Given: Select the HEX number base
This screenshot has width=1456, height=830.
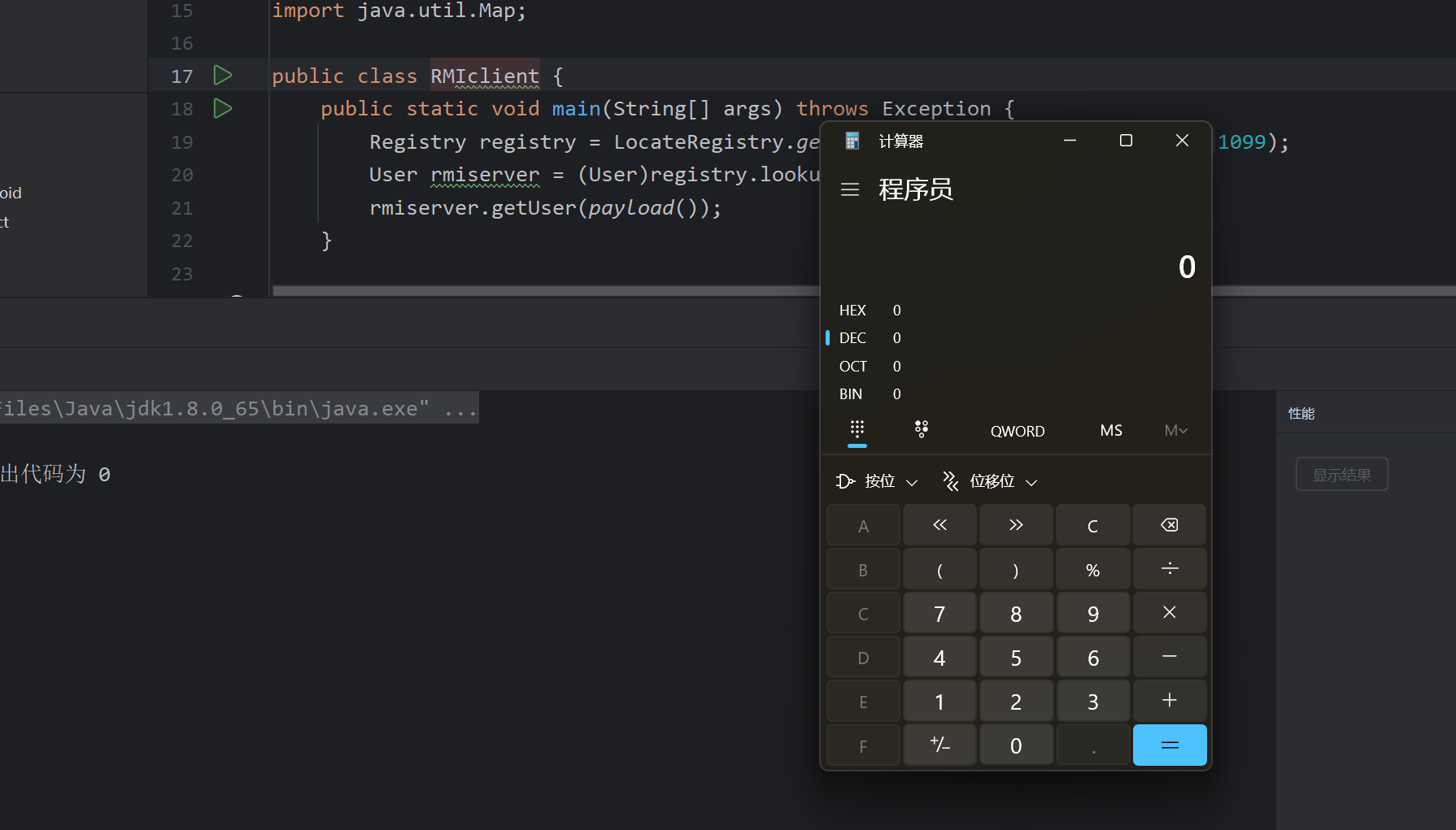Looking at the screenshot, I should point(852,311).
